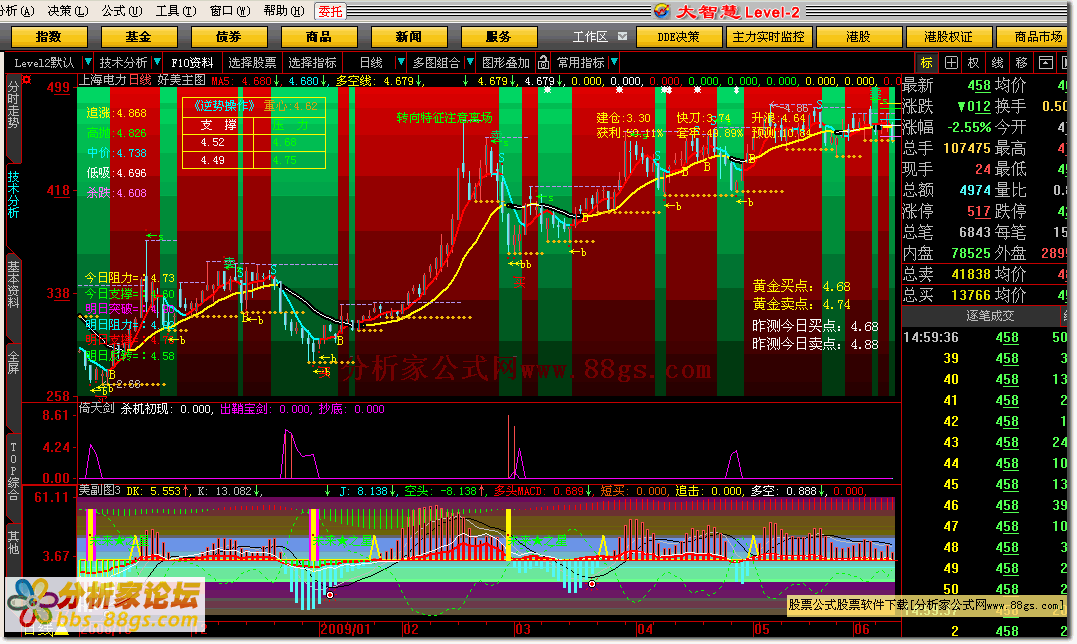Switch to the TOP综合 side tab
Image resolution: width=1077 pixels, height=644 pixels.
(x=13, y=472)
